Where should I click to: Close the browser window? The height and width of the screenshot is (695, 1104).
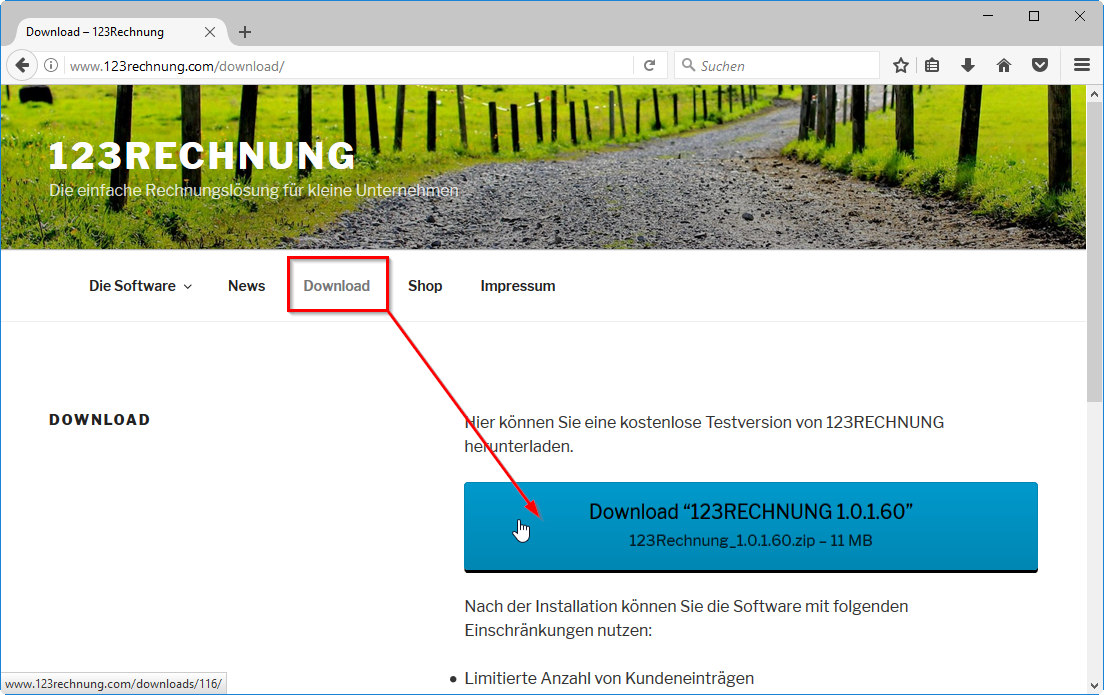pos(1079,15)
